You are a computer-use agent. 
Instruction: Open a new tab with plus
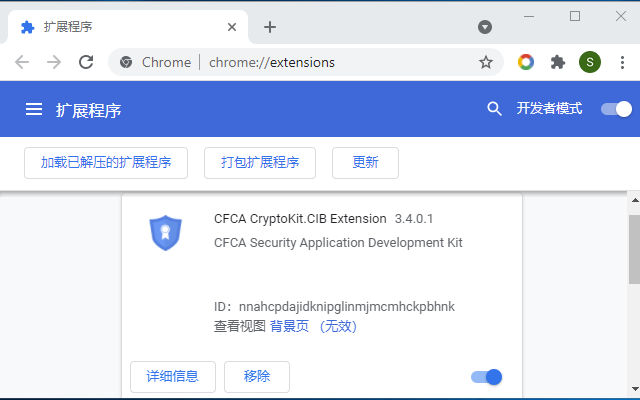(270, 27)
